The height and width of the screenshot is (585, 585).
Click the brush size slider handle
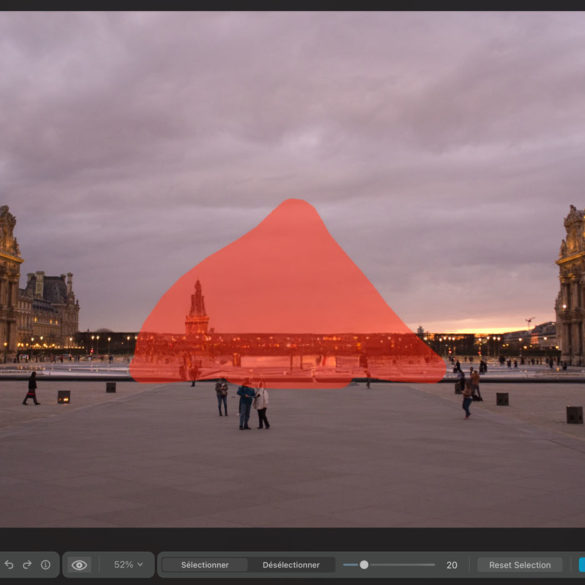point(364,565)
